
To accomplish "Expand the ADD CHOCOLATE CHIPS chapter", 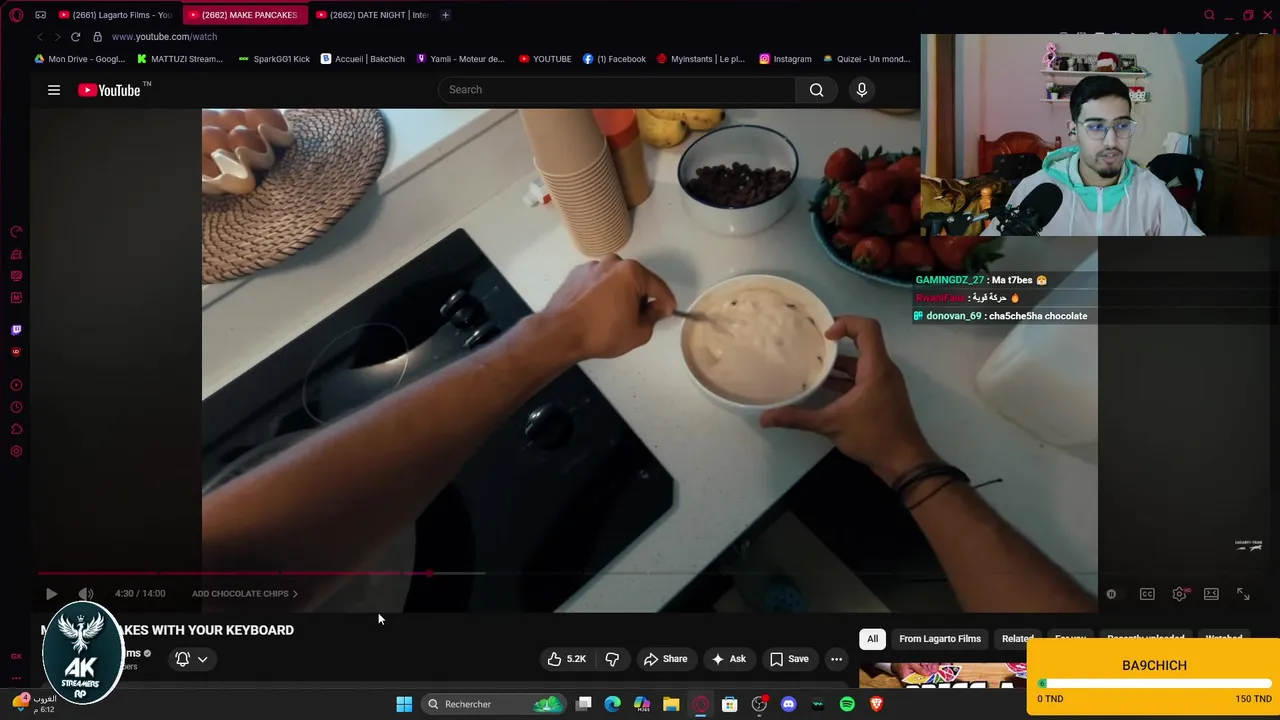I will pyautogui.click(x=245, y=594).
